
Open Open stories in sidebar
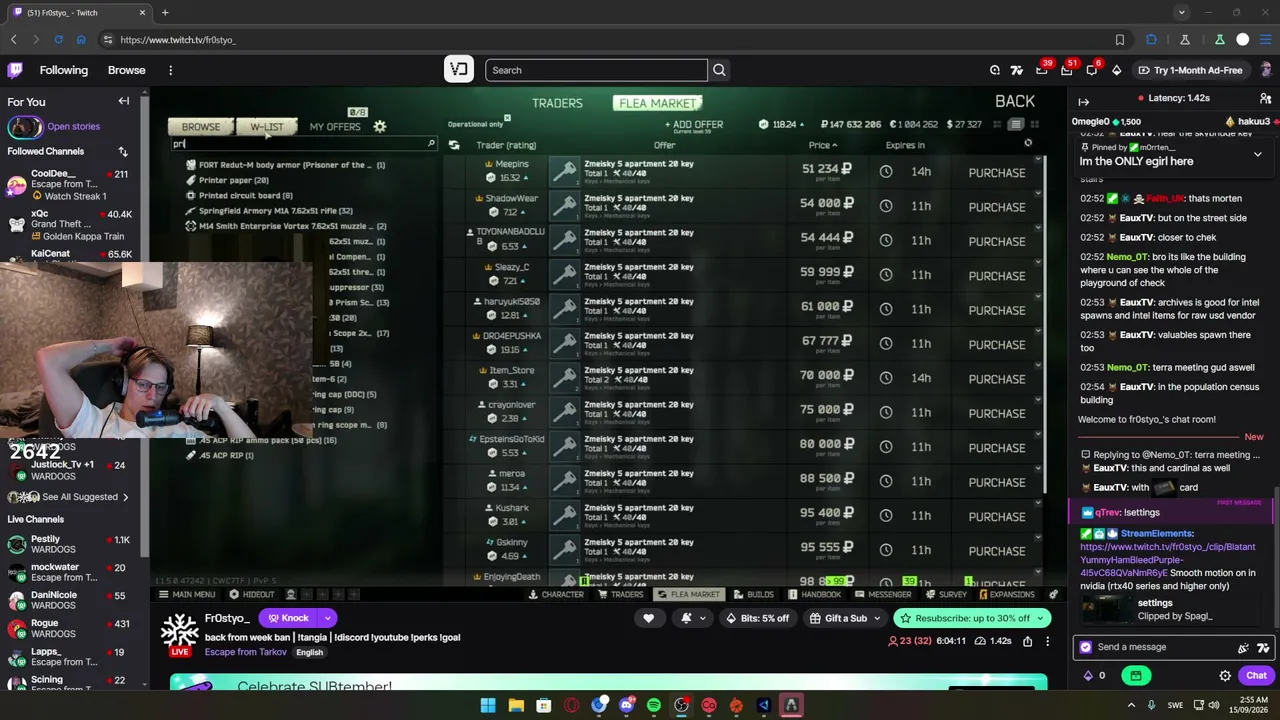(x=73, y=127)
